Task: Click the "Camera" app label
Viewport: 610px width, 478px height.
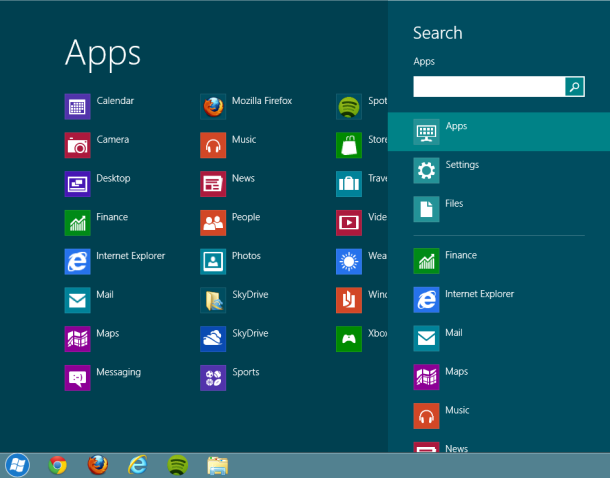Action: 112,139
